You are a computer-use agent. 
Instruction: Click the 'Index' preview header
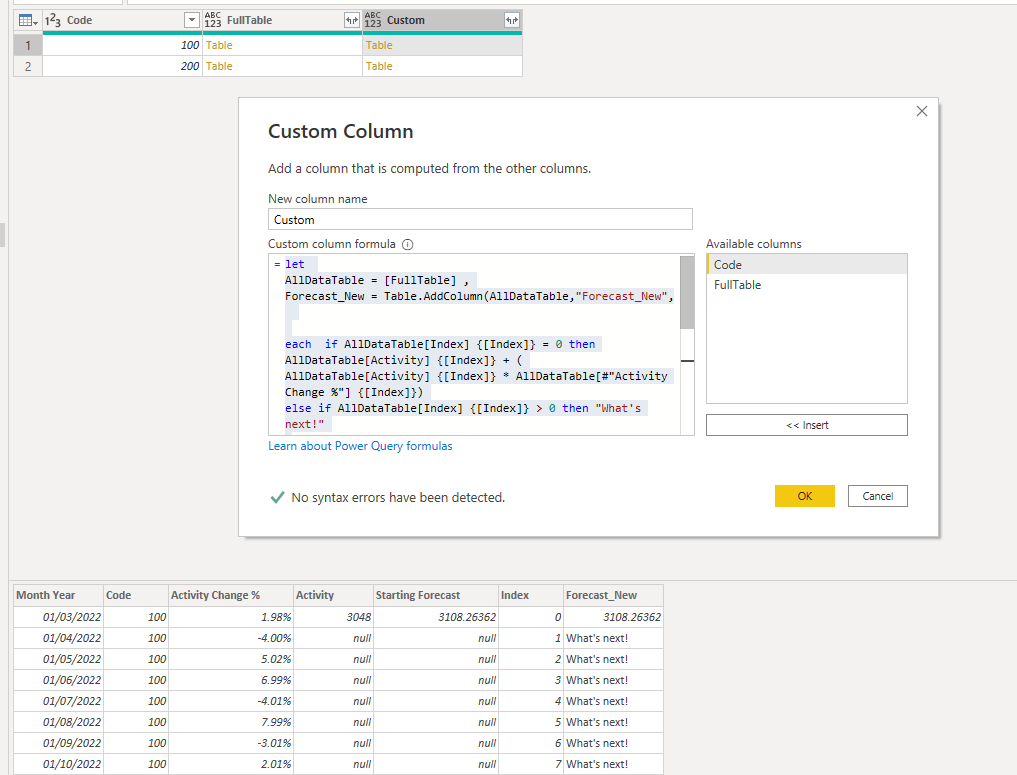[x=531, y=595]
